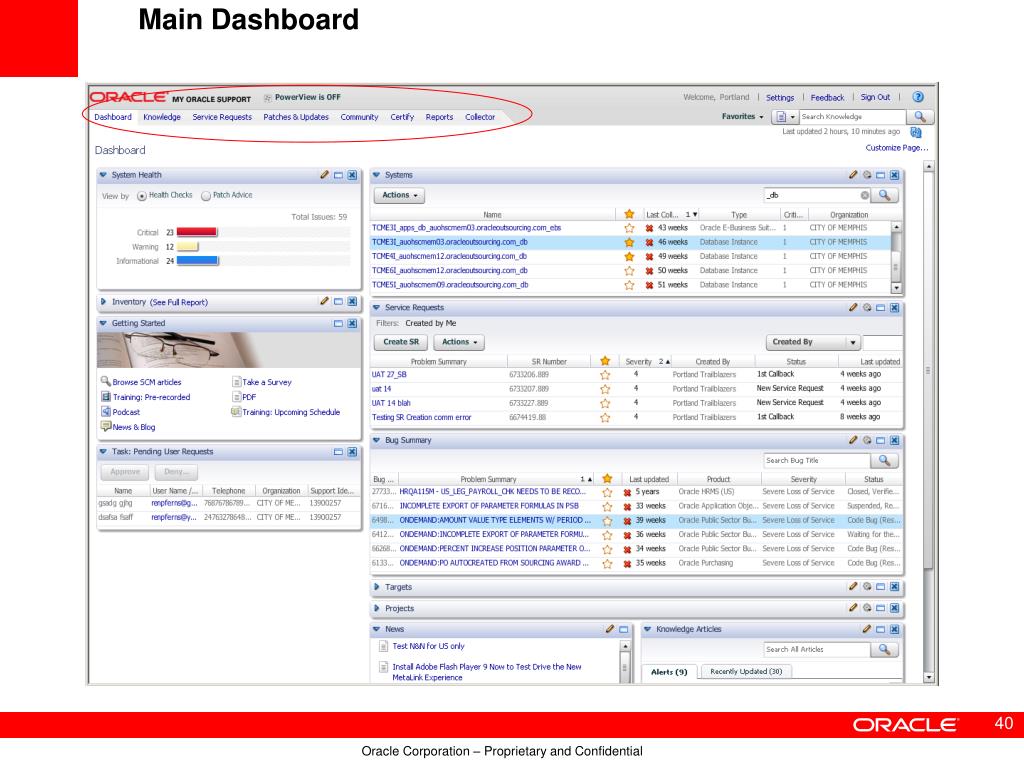Click into the Search Knowledge field
Viewport: 1024px width, 768px height.
tap(852, 116)
